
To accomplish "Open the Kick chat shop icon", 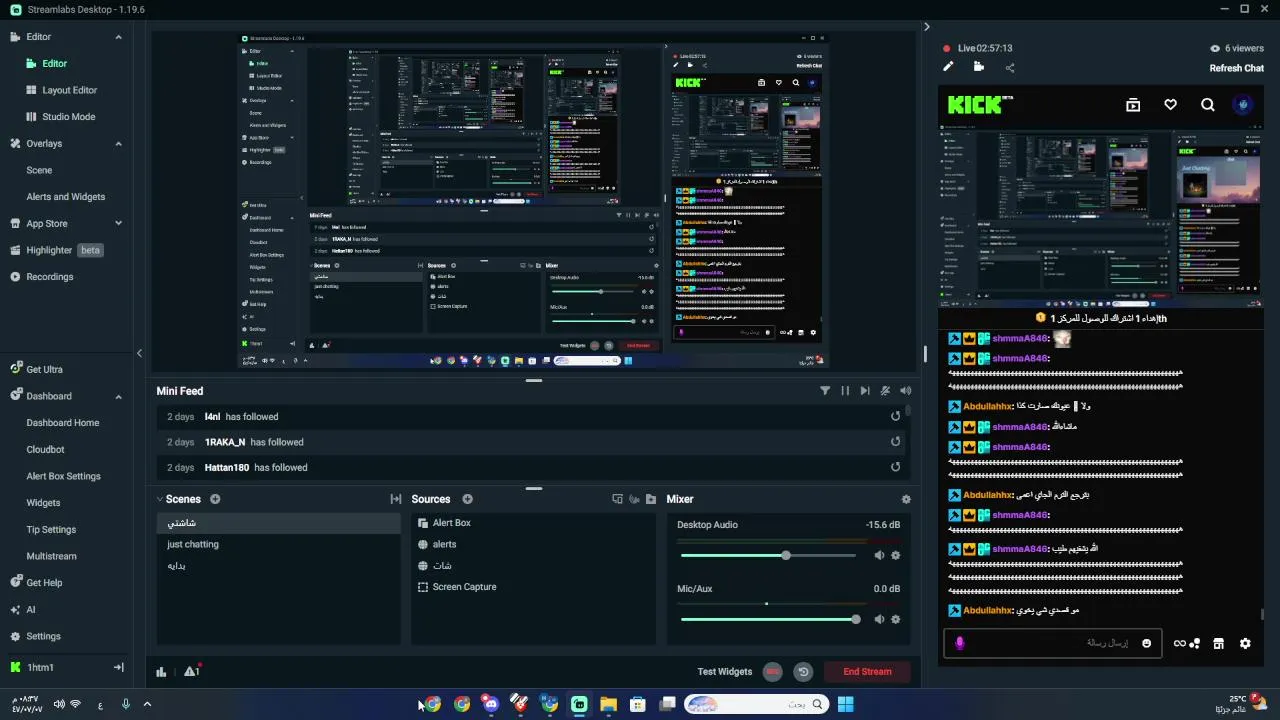I will pyautogui.click(x=1218, y=643).
